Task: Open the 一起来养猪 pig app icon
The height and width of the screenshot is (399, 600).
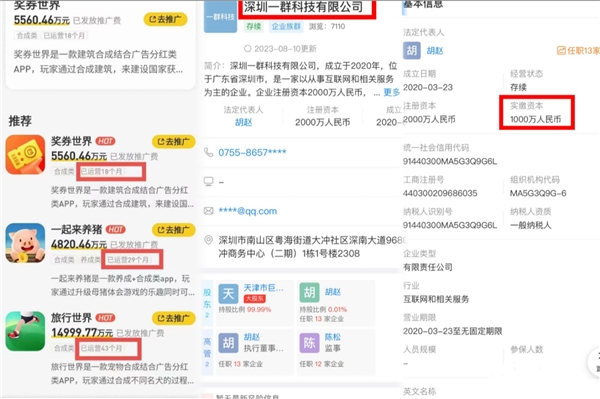Action: (25, 243)
